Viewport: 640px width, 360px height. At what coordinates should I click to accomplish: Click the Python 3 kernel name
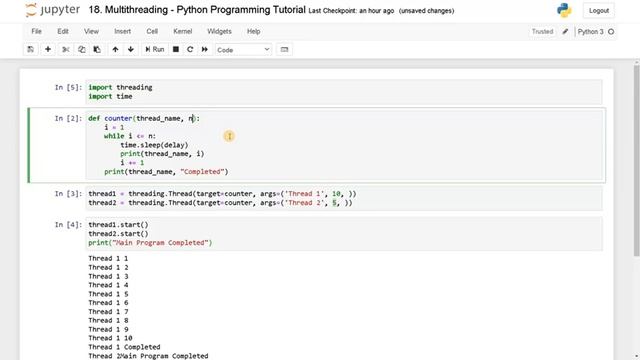(590, 31)
